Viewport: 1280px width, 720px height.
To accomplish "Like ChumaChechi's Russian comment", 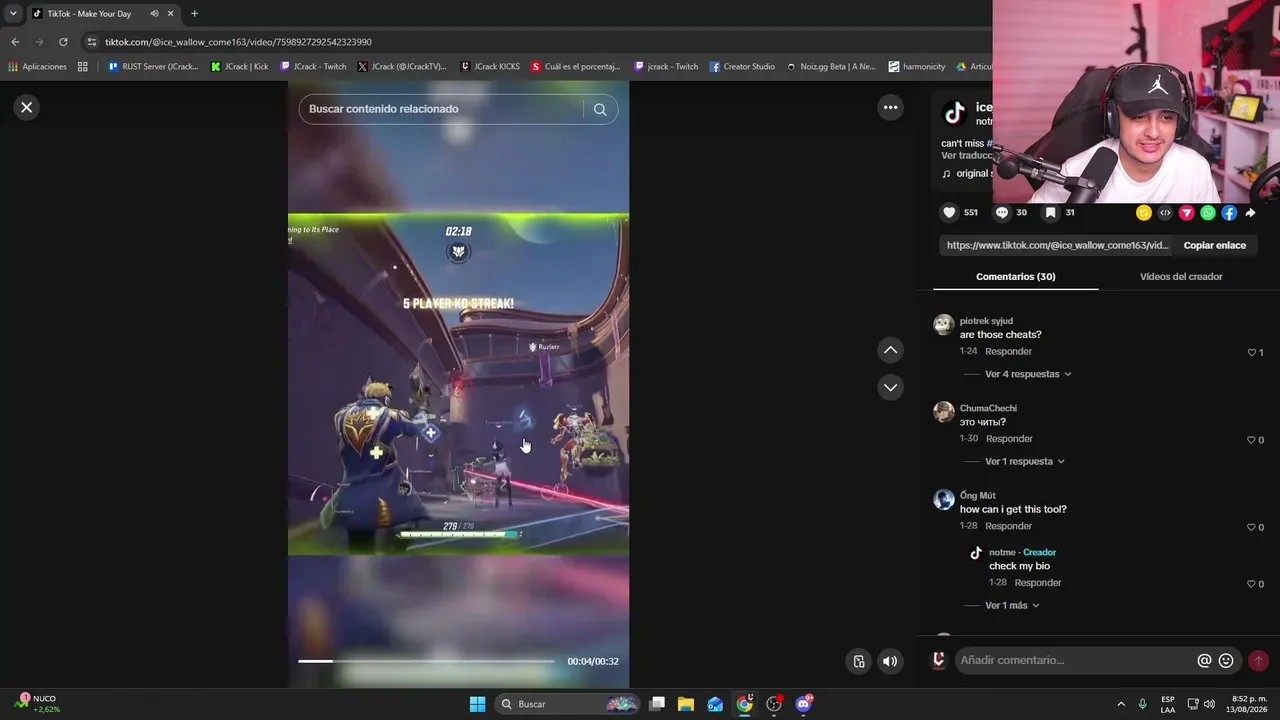I will click(x=1251, y=440).
